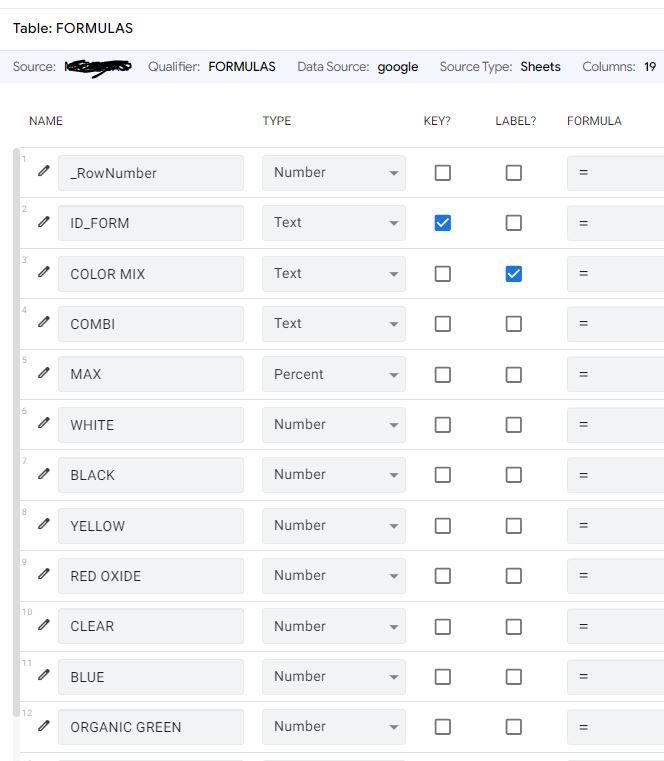
Task: Click pencil icon for ORGANIC GREEN
Action: click(44, 725)
